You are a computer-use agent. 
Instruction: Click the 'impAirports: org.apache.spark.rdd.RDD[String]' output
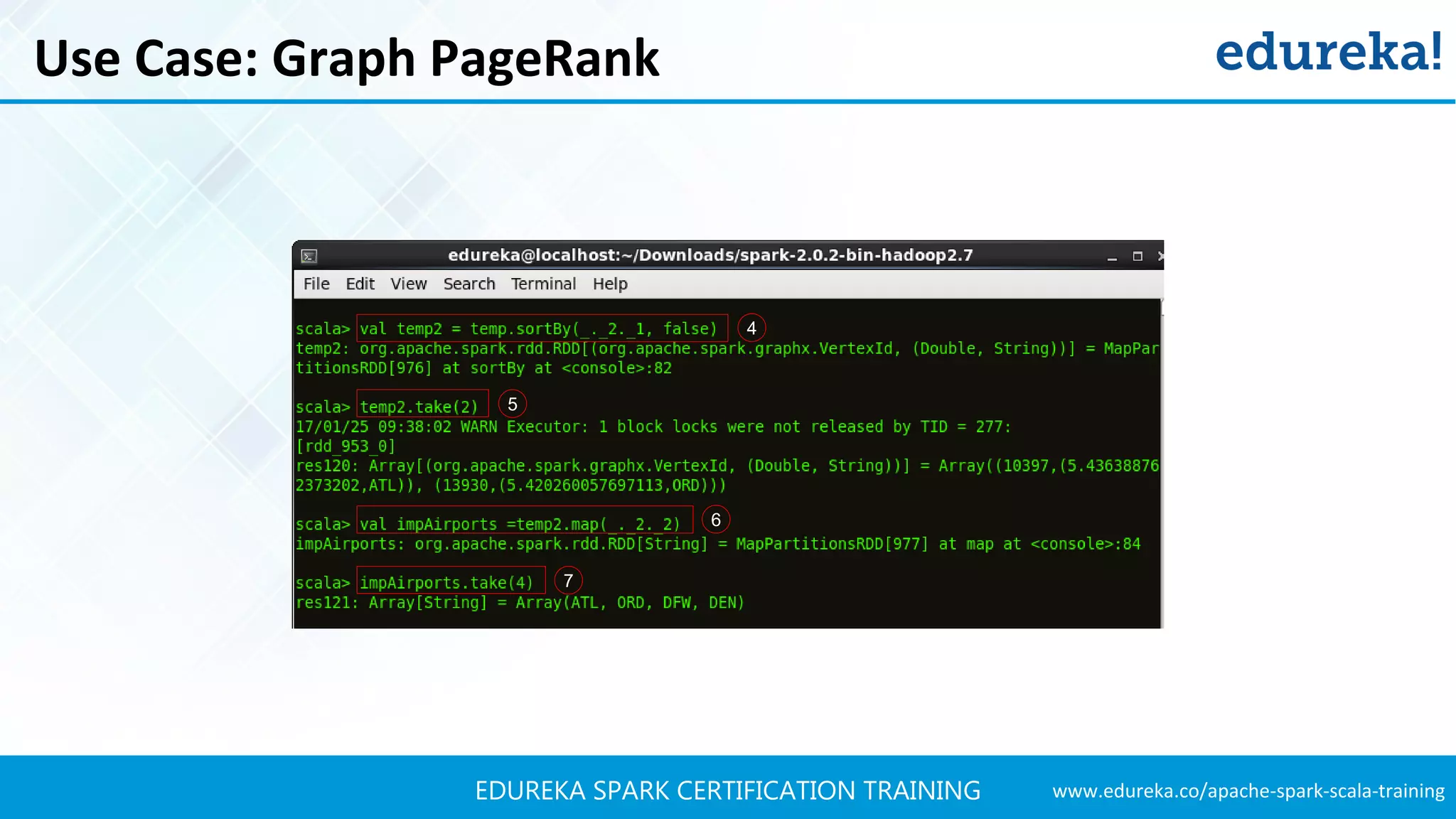pyautogui.click(x=718, y=544)
